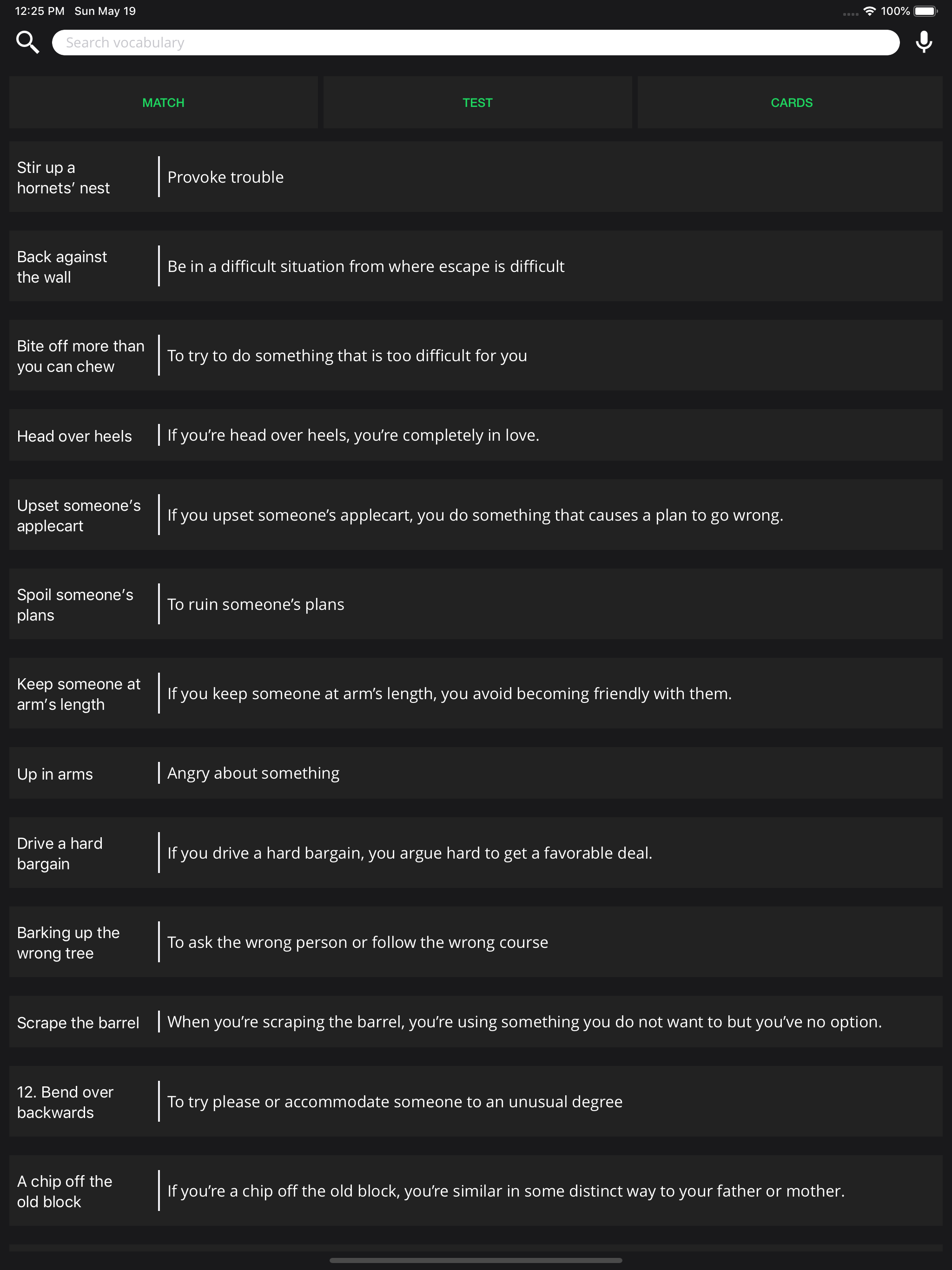
Task: Open 'Upset someone's applecart' entry
Action: (x=476, y=515)
